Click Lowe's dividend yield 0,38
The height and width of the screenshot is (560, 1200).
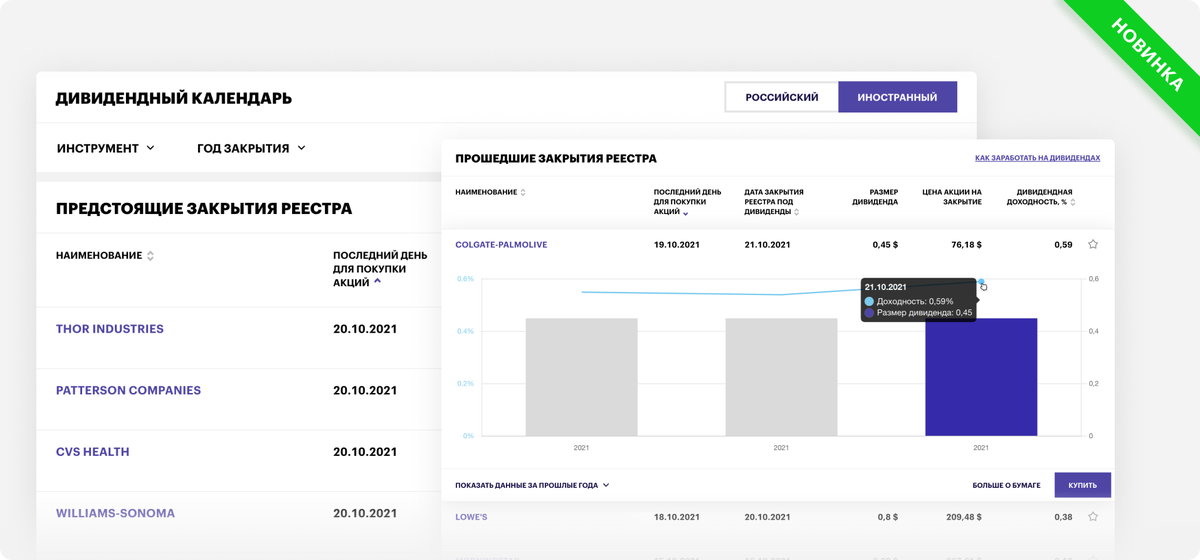tap(1063, 517)
